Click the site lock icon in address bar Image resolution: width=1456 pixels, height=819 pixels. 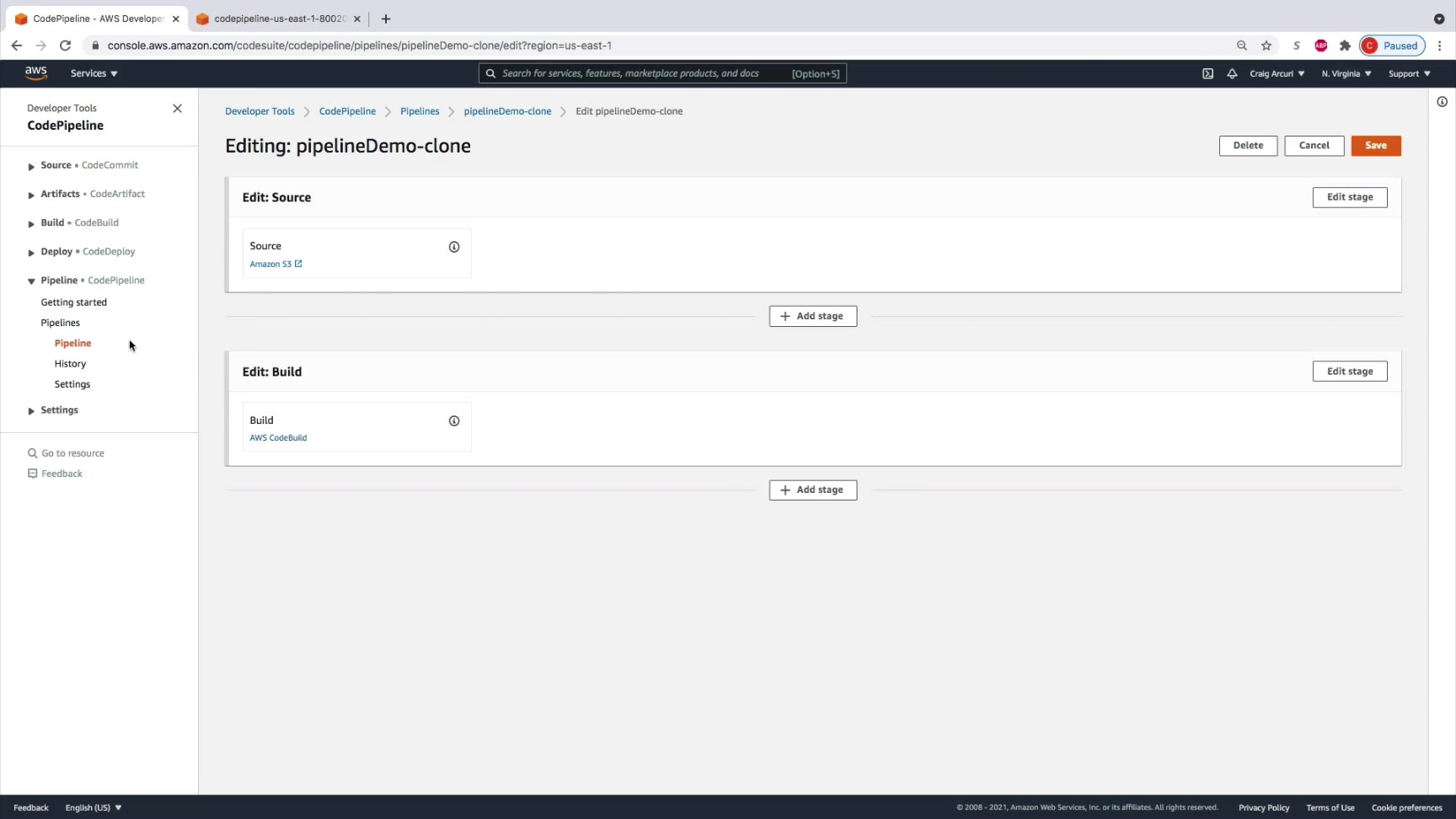pos(95,45)
